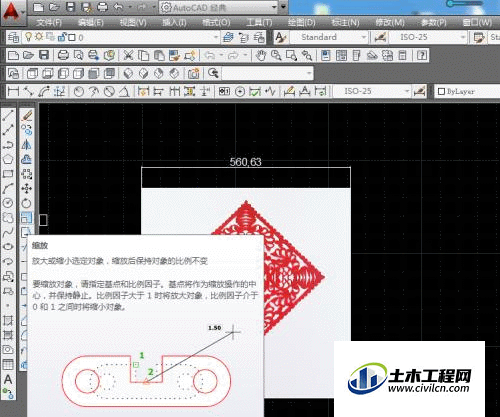Click the Plot Preview icon
Image resolution: width=500 pixels, height=417 pixels.
point(78,55)
